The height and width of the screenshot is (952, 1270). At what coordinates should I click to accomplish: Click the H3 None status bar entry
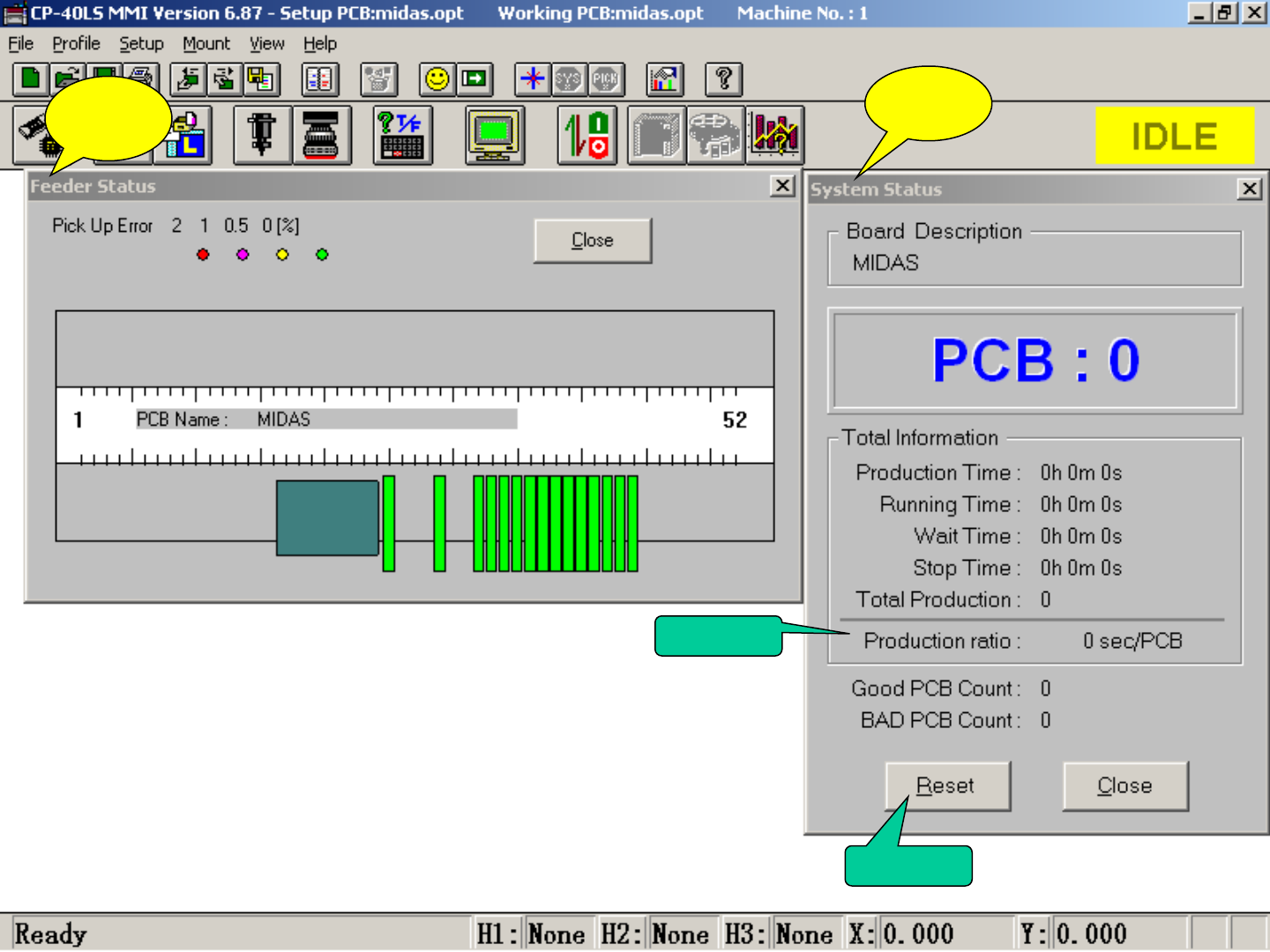780,933
